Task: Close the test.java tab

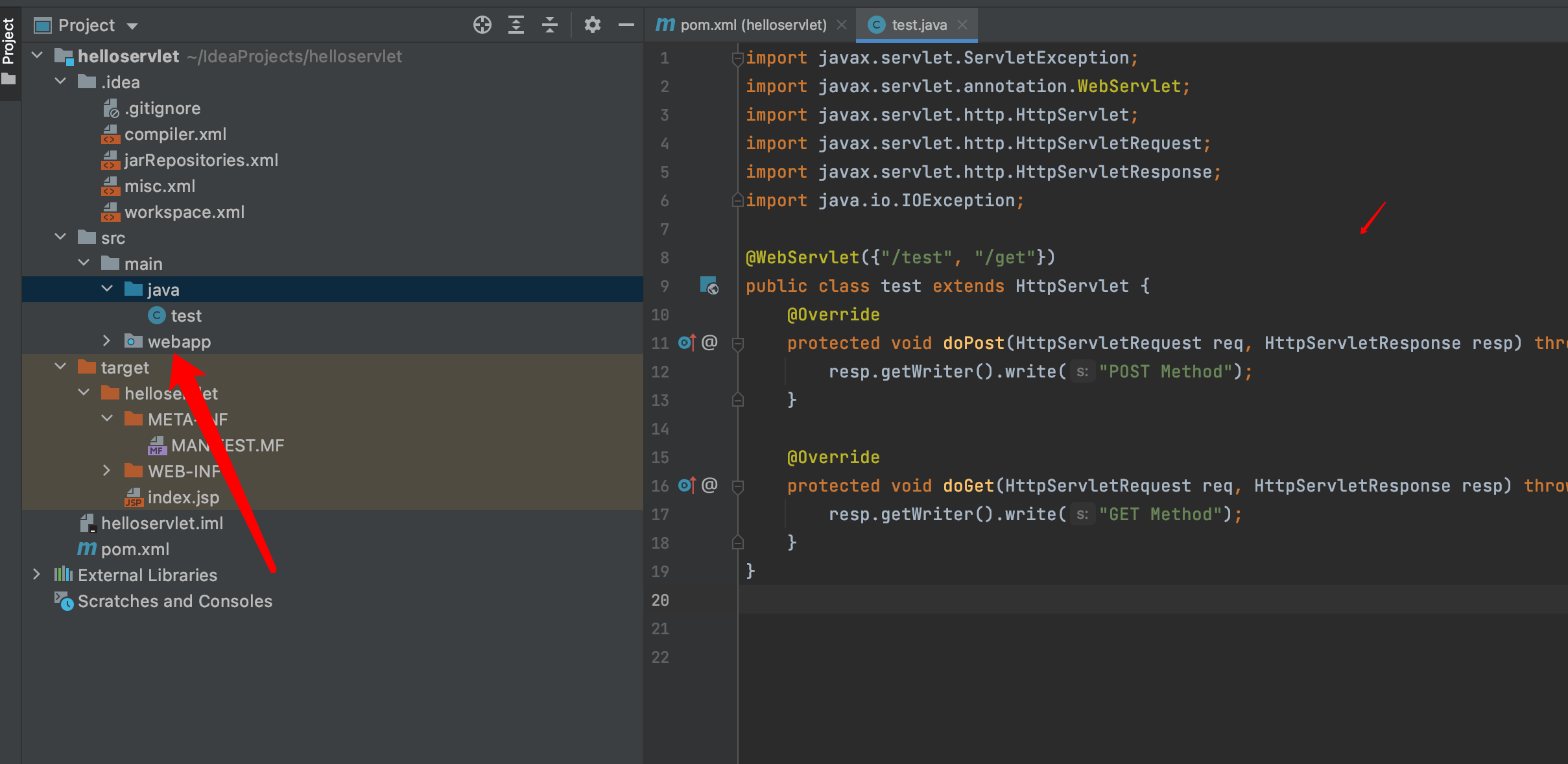Action: pyautogui.click(x=962, y=25)
